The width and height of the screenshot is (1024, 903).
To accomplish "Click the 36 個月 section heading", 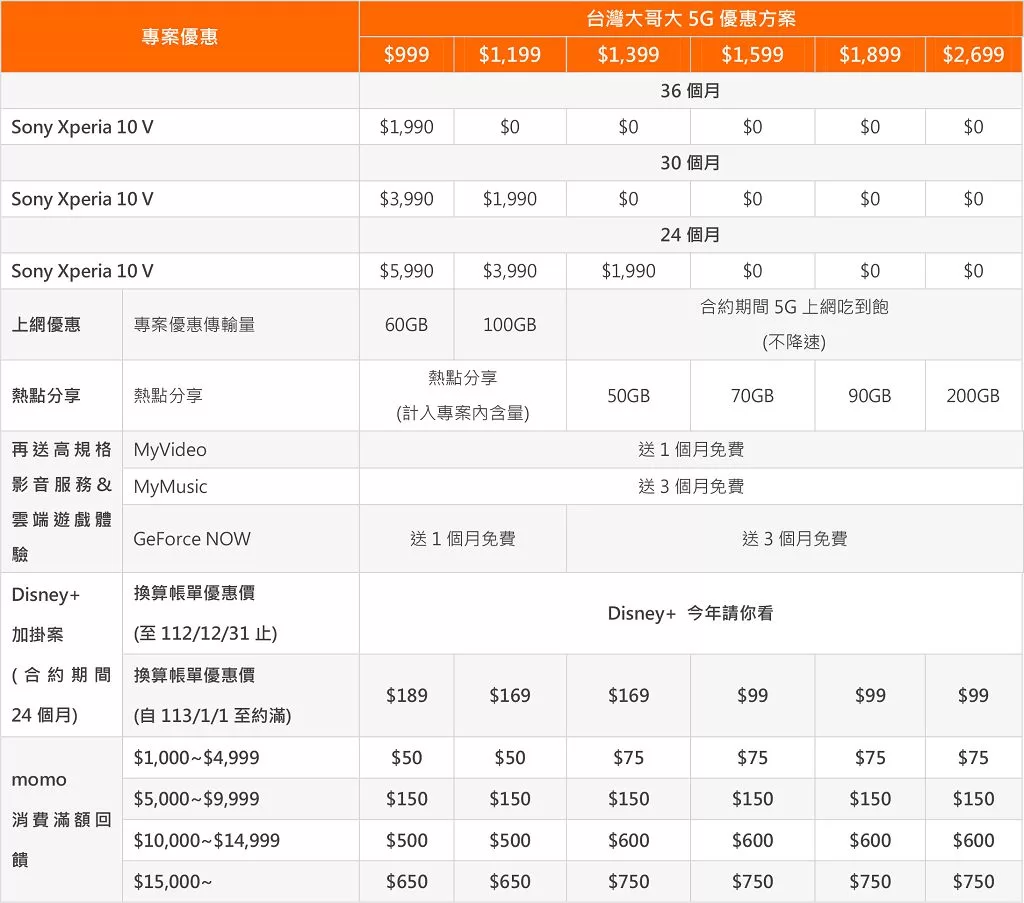I will coord(690,91).
